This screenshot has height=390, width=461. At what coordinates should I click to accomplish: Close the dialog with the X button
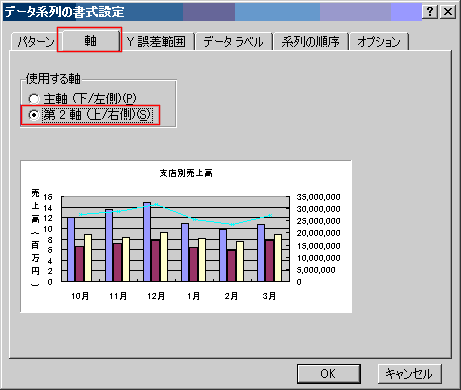pyautogui.click(x=448, y=12)
